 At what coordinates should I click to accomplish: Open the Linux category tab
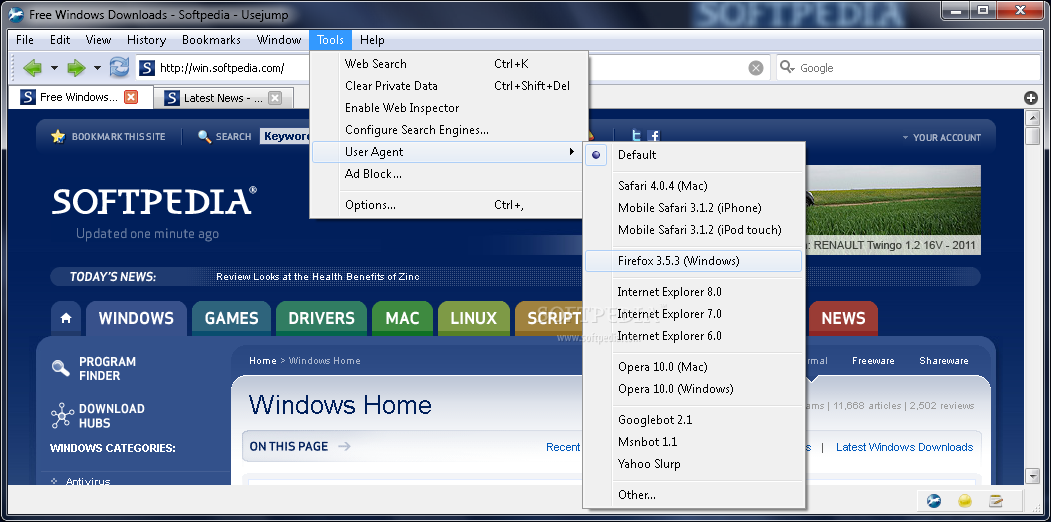[x=473, y=318]
